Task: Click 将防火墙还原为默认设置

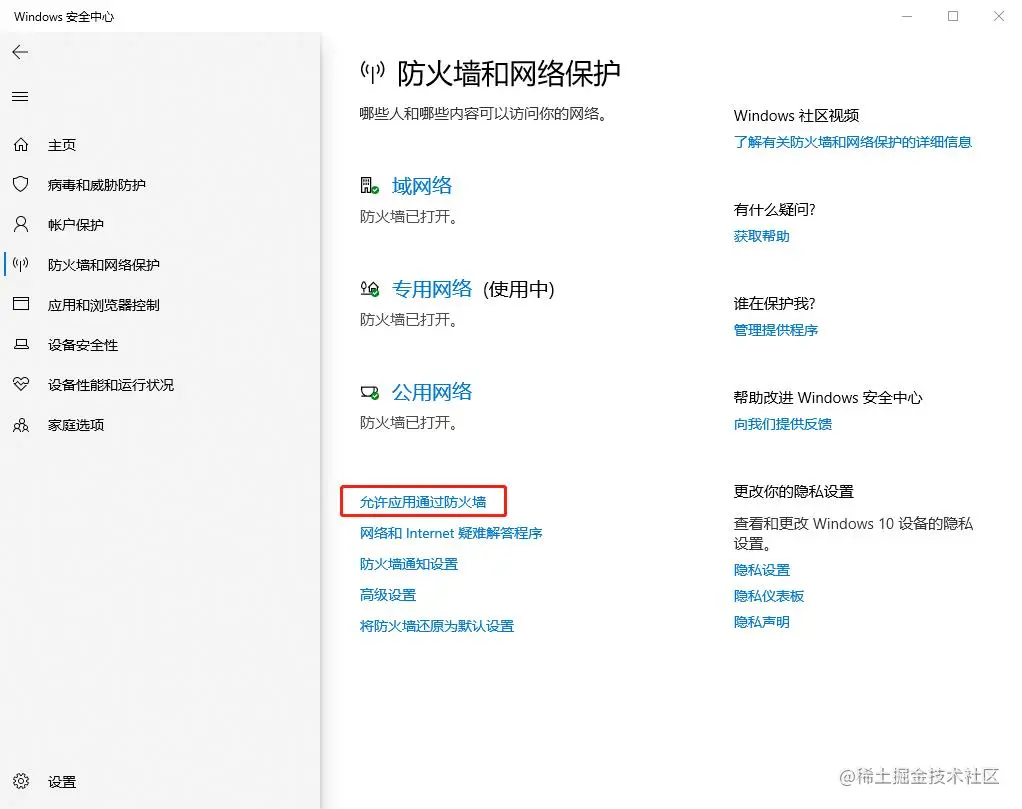Action: (437, 626)
